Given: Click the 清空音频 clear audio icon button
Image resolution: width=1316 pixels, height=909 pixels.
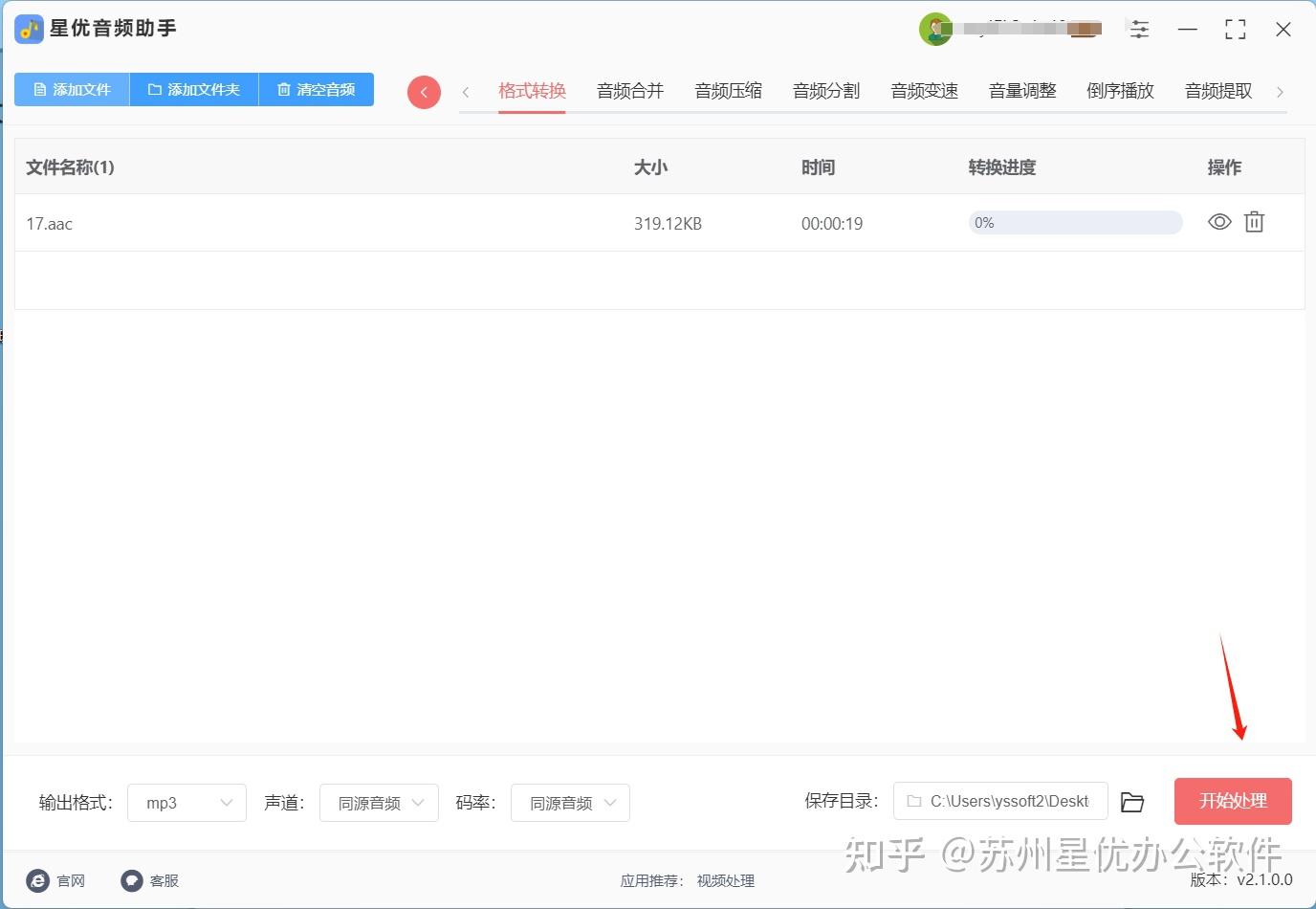Looking at the screenshot, I should 316,89.
